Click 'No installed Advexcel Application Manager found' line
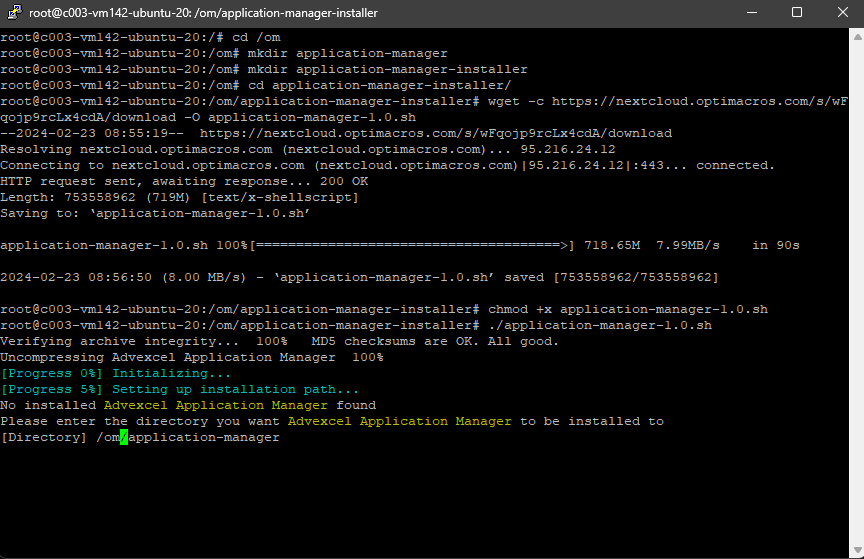 pos(188,405)
